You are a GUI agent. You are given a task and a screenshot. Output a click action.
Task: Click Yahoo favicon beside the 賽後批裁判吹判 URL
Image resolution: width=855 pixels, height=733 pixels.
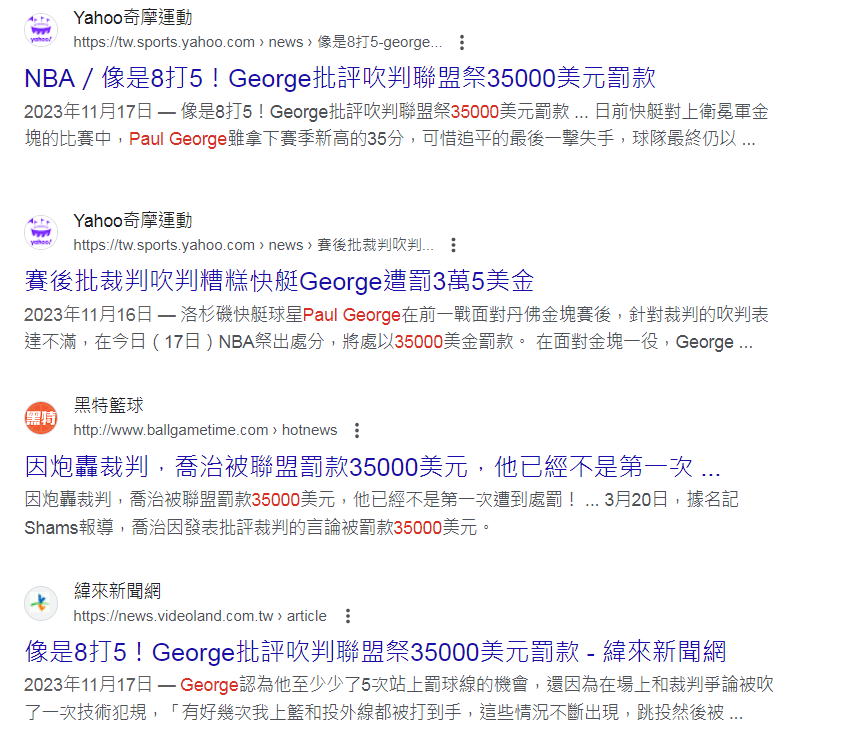pos(41,233)
